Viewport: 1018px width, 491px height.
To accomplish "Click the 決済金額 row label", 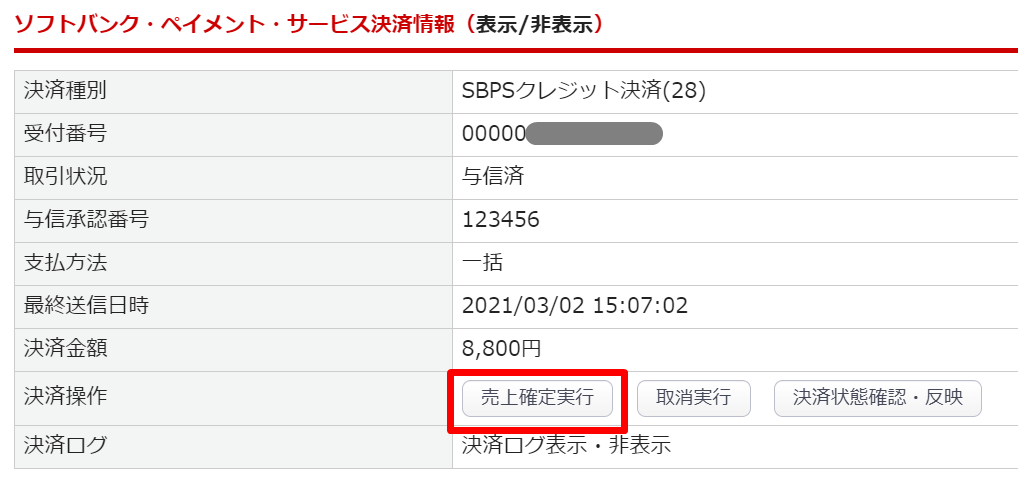I will click(x=65, y=349).
